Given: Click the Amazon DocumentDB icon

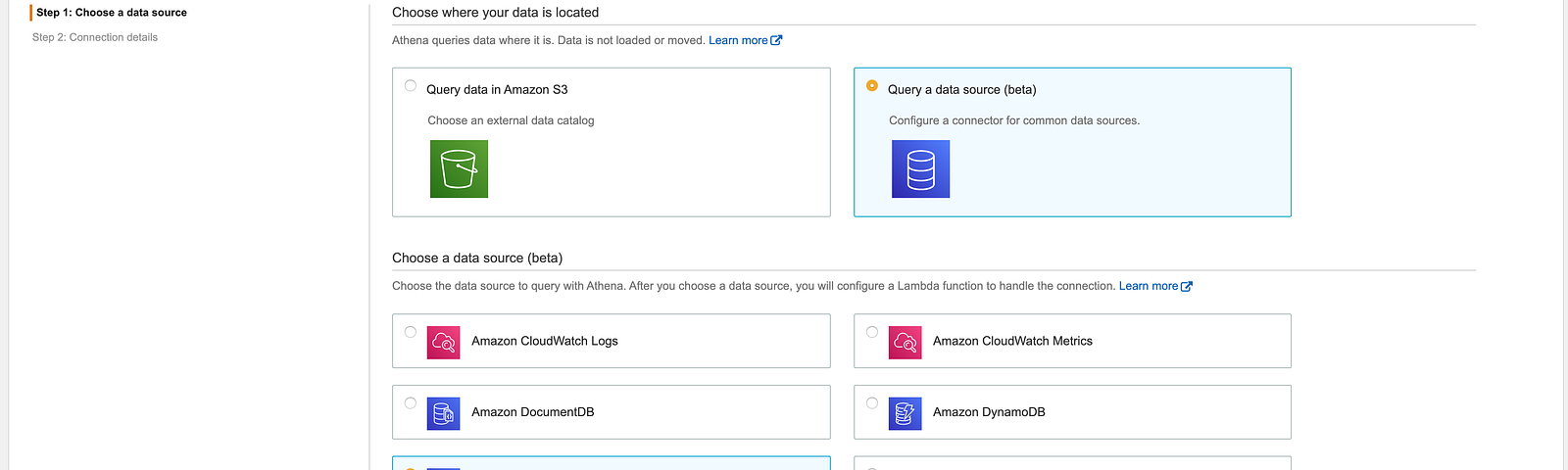Looking at the screenshot, I should coord(444,413).
